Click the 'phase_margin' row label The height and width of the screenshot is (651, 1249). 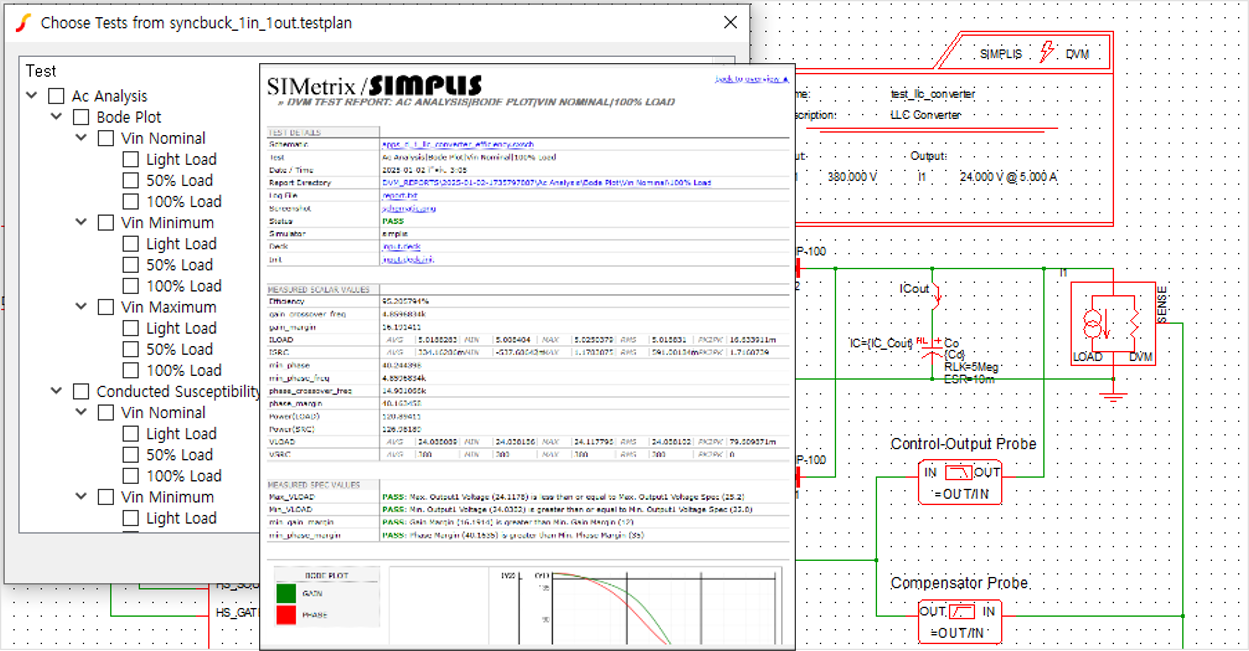293,402
